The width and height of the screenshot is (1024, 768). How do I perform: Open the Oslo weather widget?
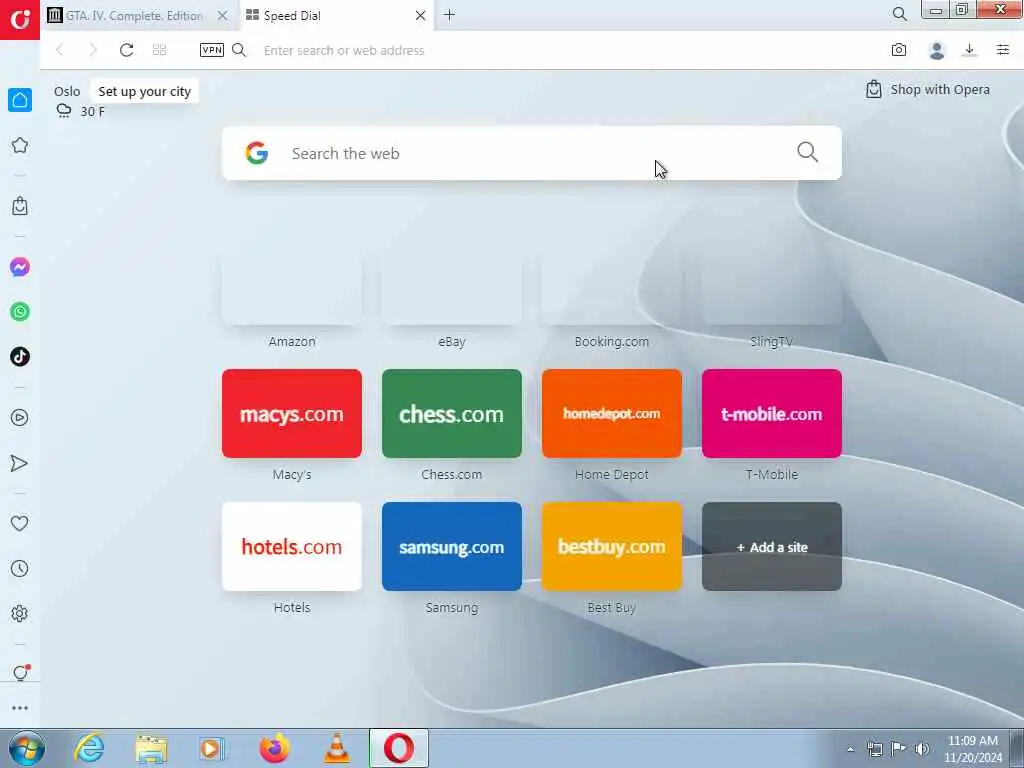coord(79,102)
